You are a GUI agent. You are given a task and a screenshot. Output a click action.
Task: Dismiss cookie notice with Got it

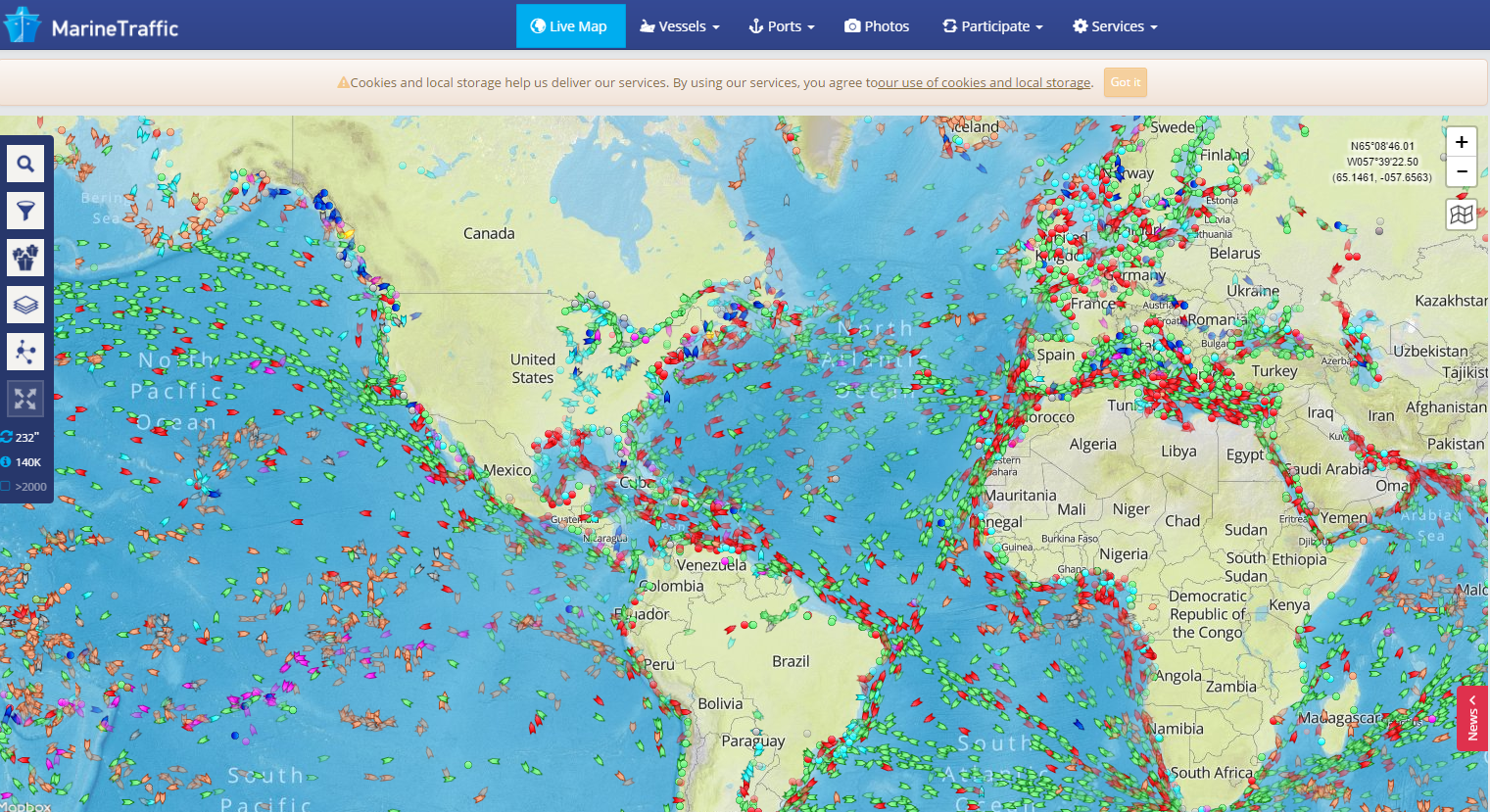pos(1125,82)
